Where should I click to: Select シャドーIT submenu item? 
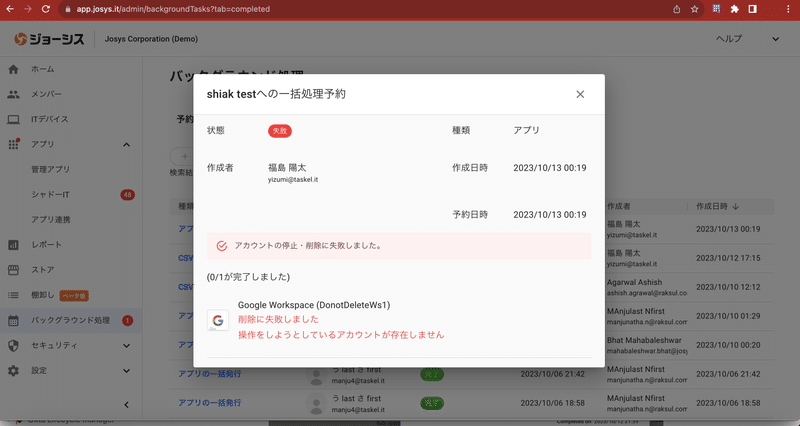(x=51, y=194)
